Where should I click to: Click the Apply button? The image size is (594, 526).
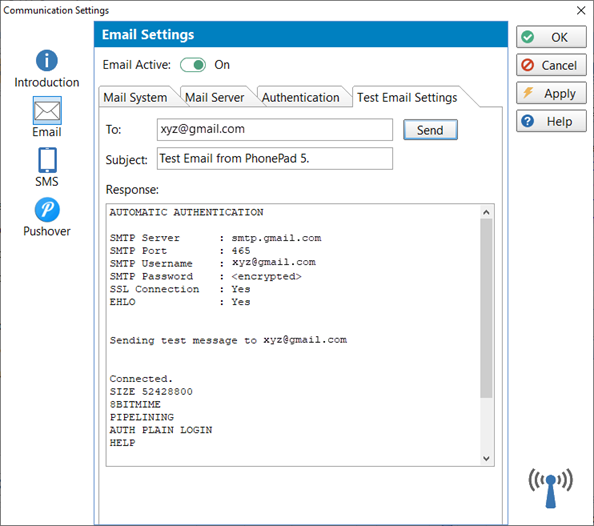coord(551,93)
